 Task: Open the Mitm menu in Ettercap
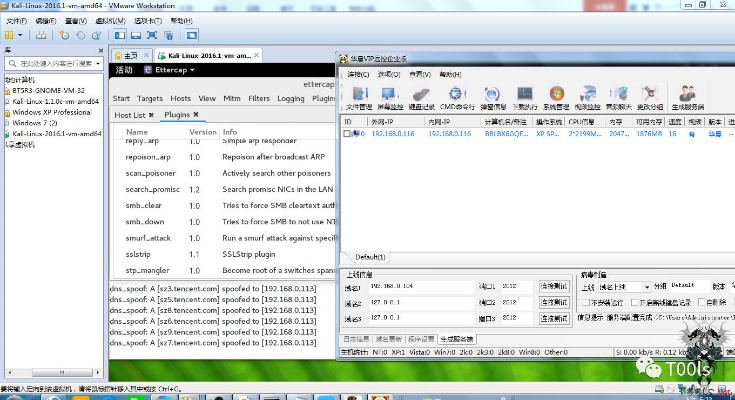pyautogui.click(x=232, y=99)
